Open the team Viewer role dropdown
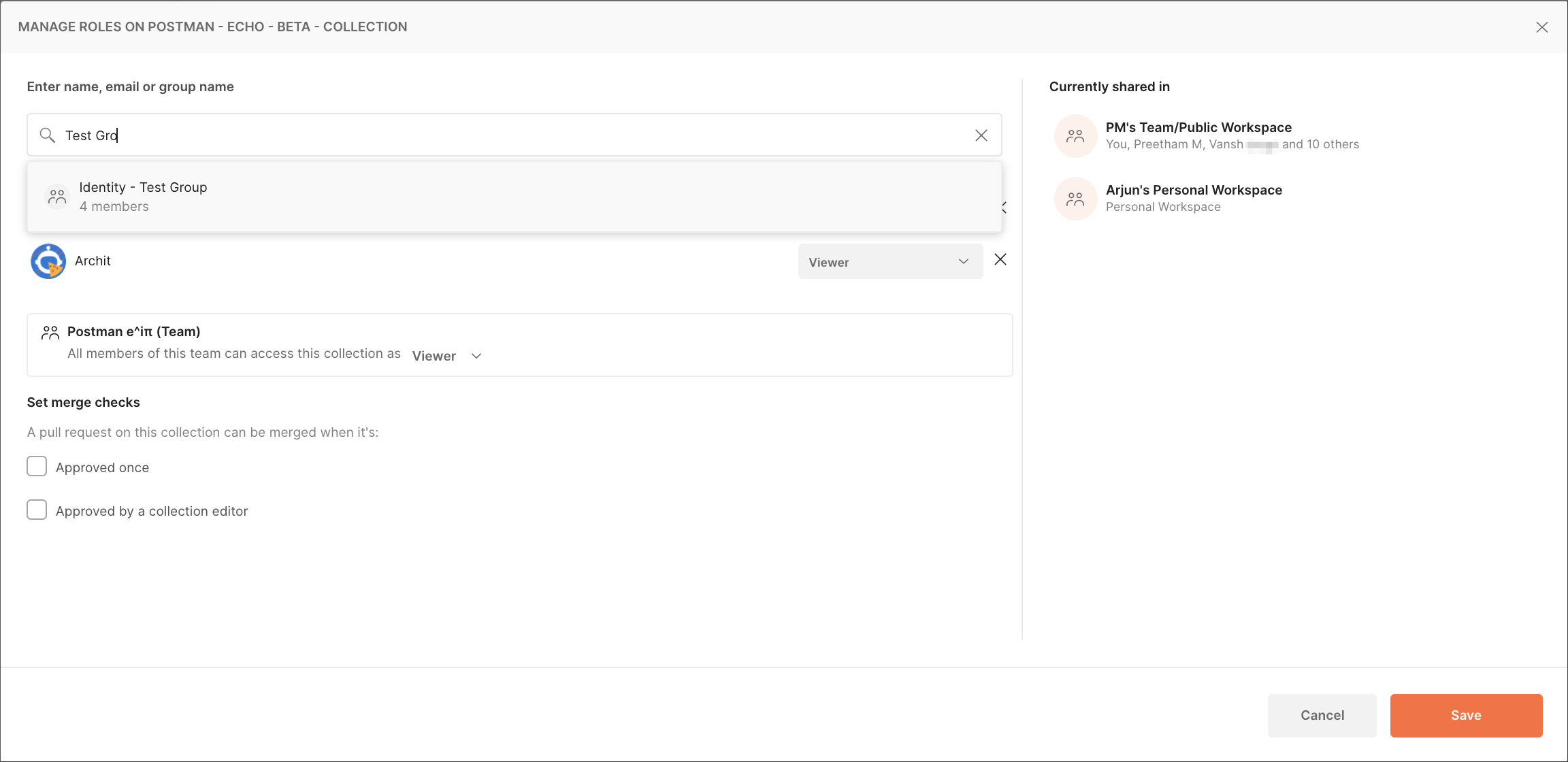 [447, 356]
